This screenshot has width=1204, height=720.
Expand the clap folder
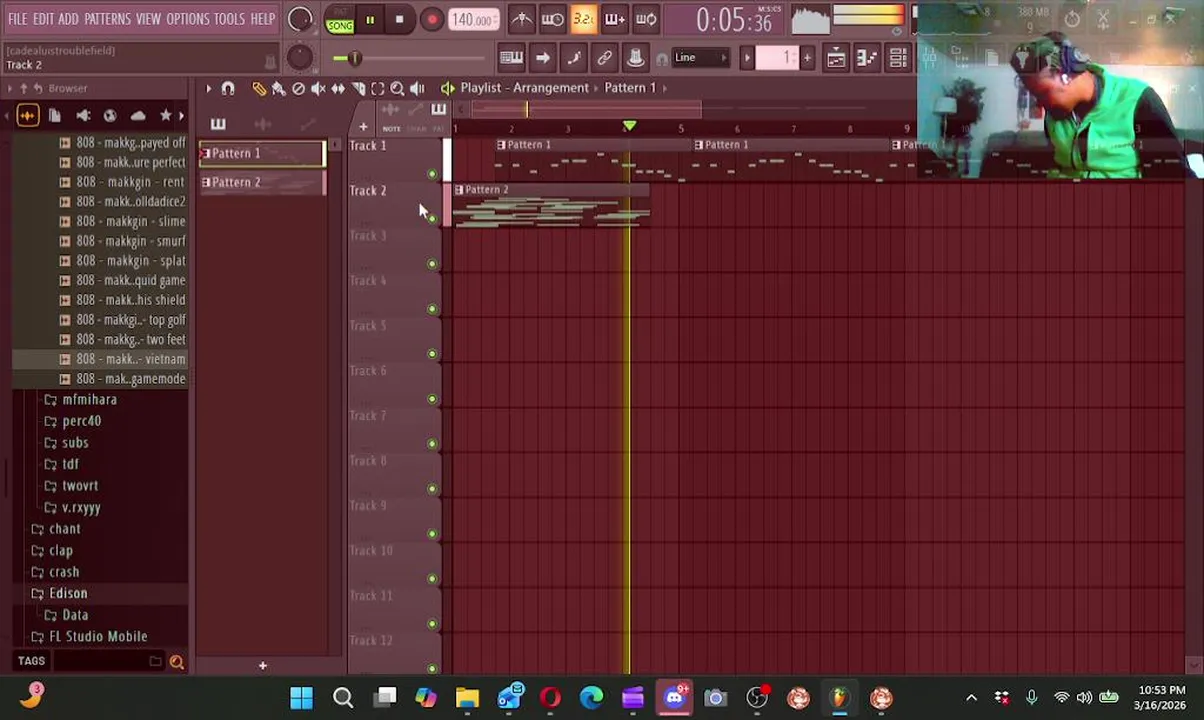coord(60,551)
